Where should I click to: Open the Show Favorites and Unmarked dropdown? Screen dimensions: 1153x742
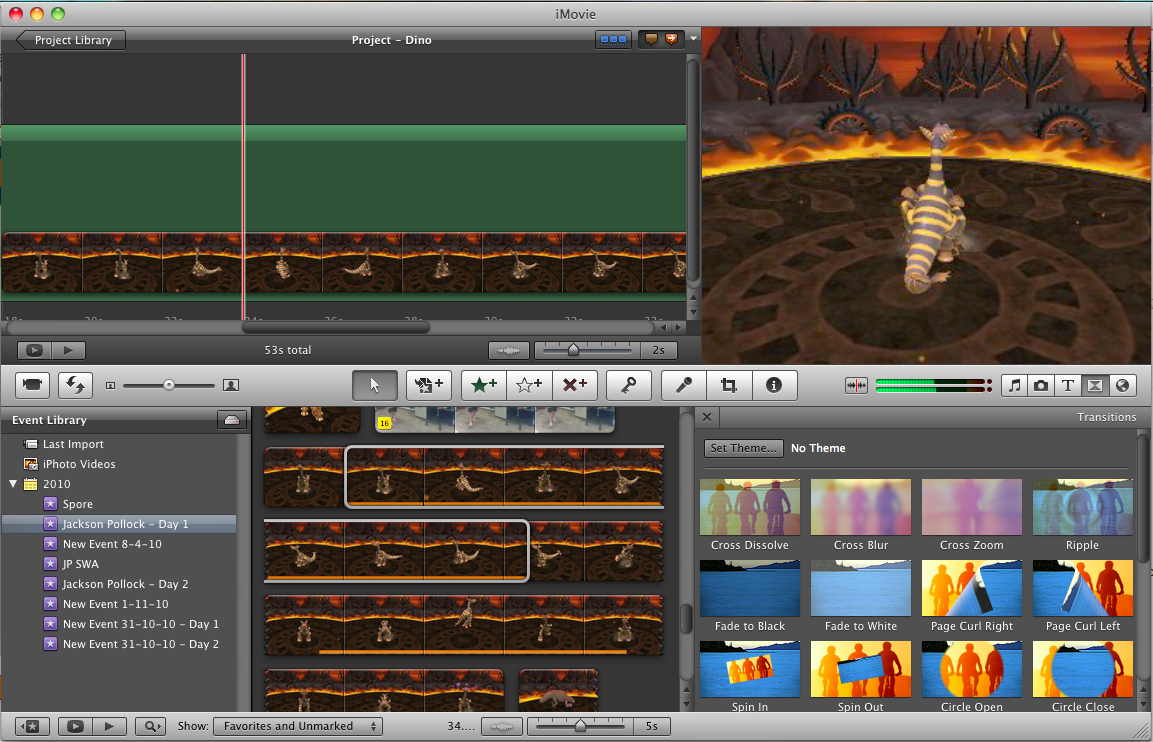pyautogui.click(x=298, y=726)
